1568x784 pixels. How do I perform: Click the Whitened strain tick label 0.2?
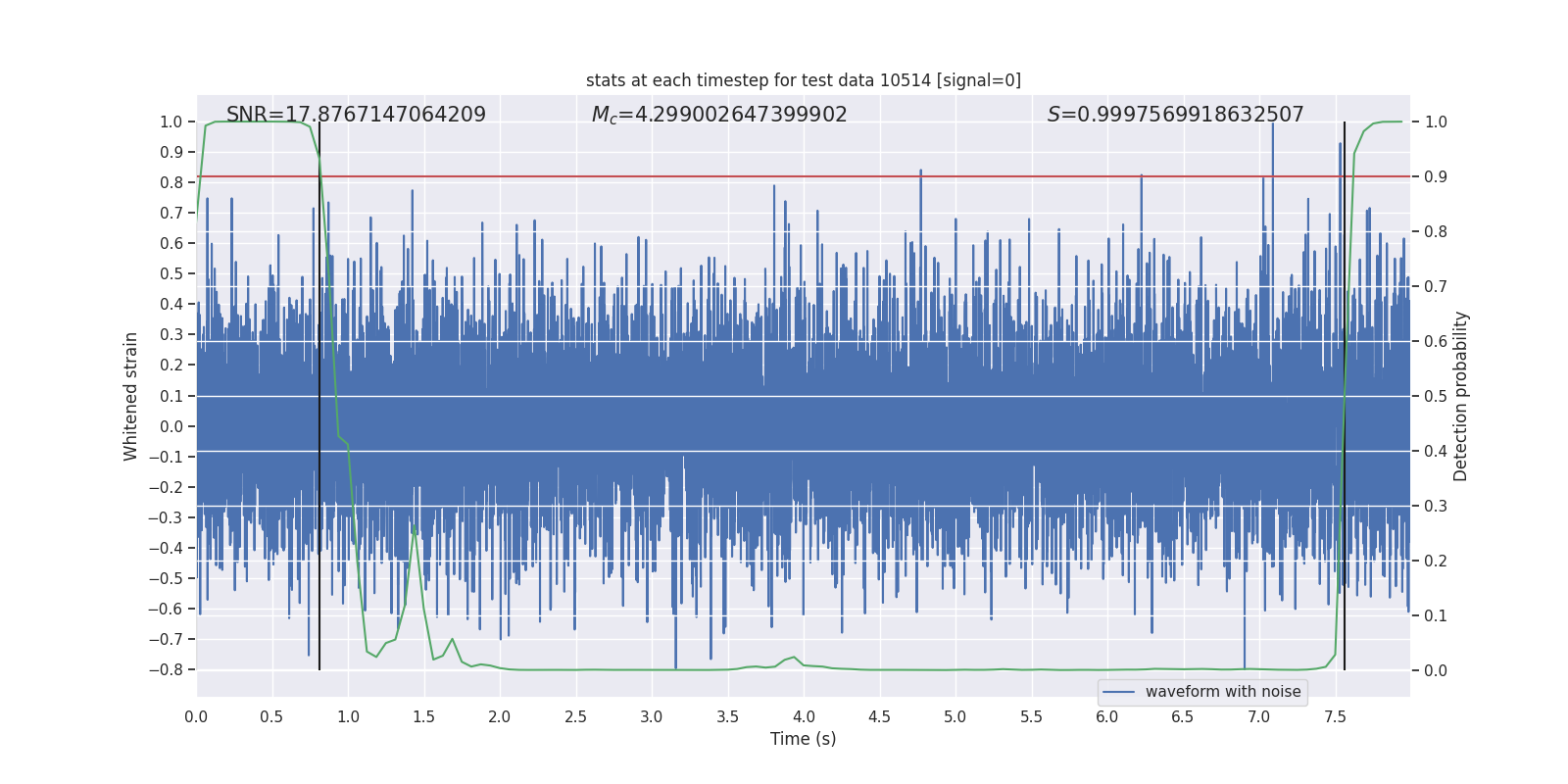click(x=171, y=366)
